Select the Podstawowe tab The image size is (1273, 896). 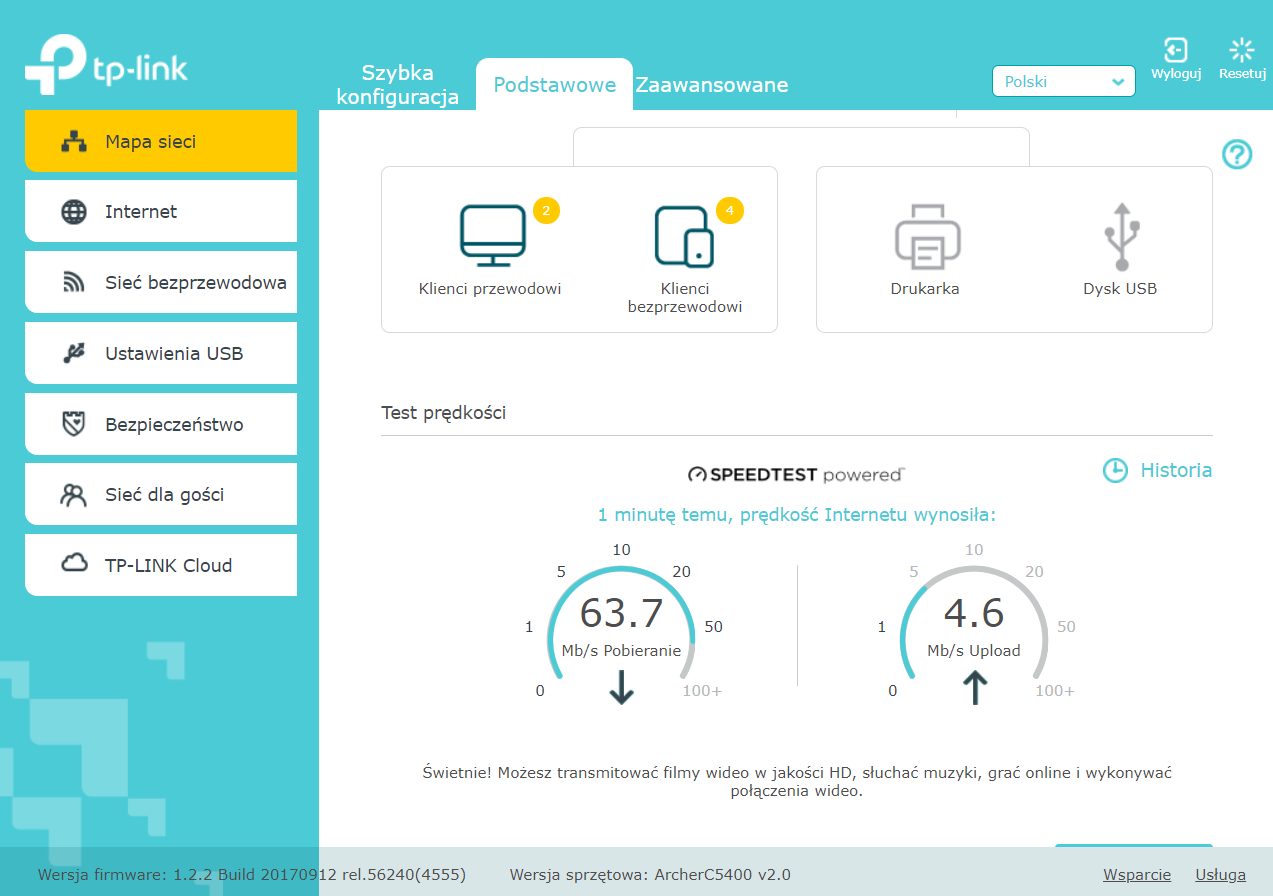coord(554,85)
